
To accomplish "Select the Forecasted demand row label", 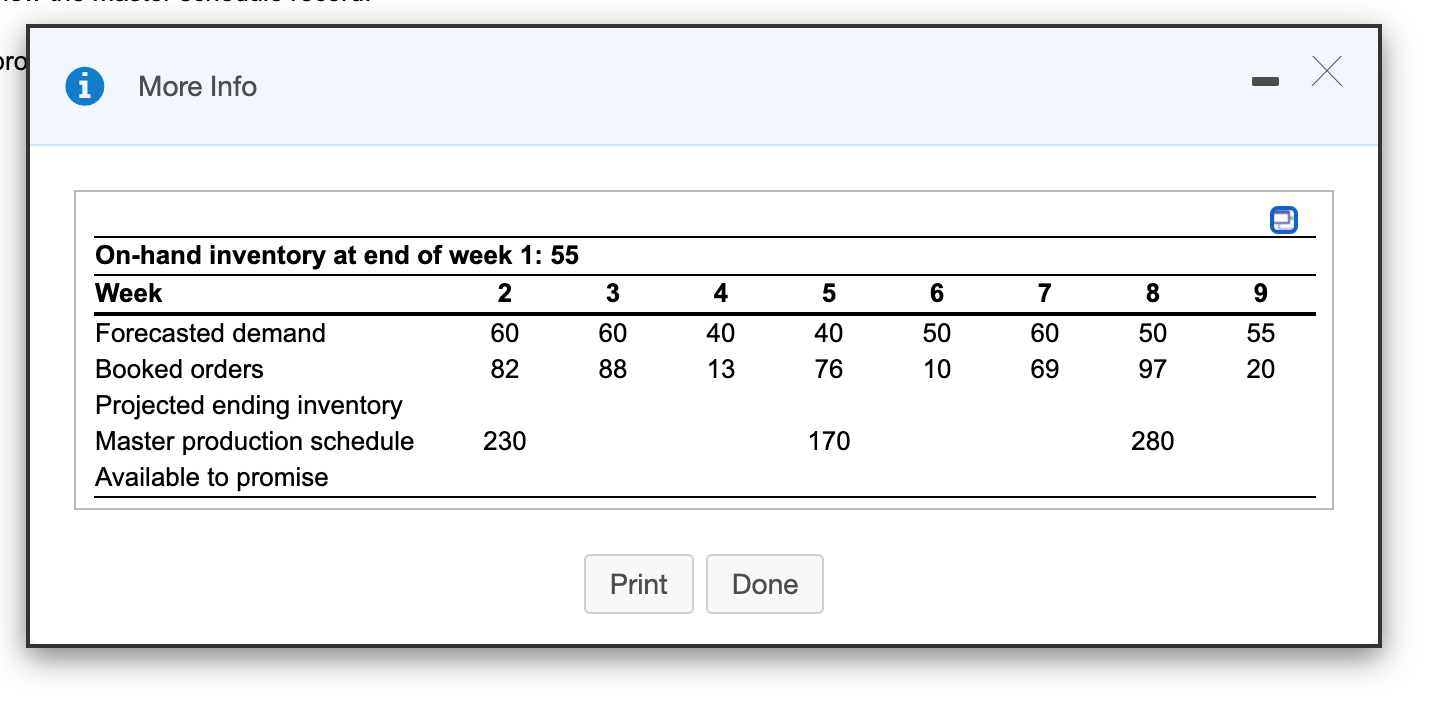I will (210, 333).
